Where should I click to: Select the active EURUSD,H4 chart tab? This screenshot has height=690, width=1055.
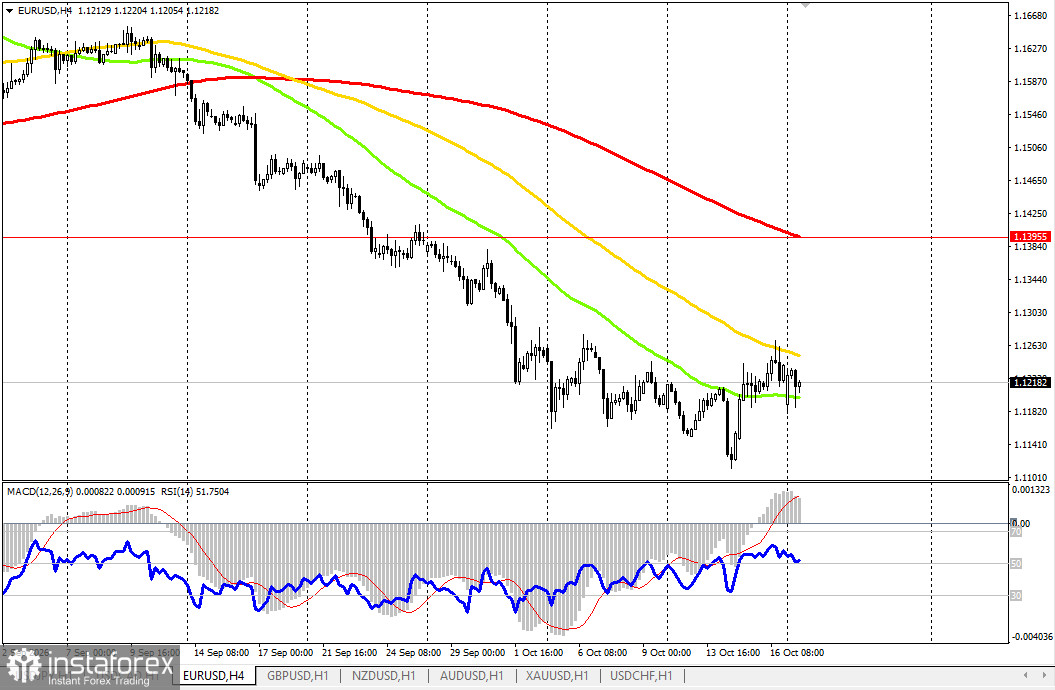pos(213,675)
